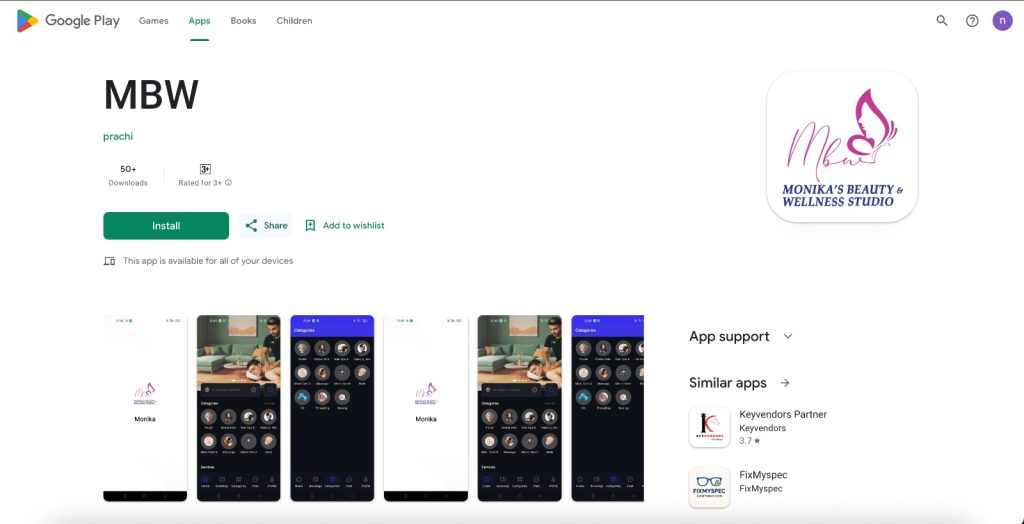Switch to the Games tab
Image resolution: width=1024 pixels, height=524 pixels.
tap(153, 21)
